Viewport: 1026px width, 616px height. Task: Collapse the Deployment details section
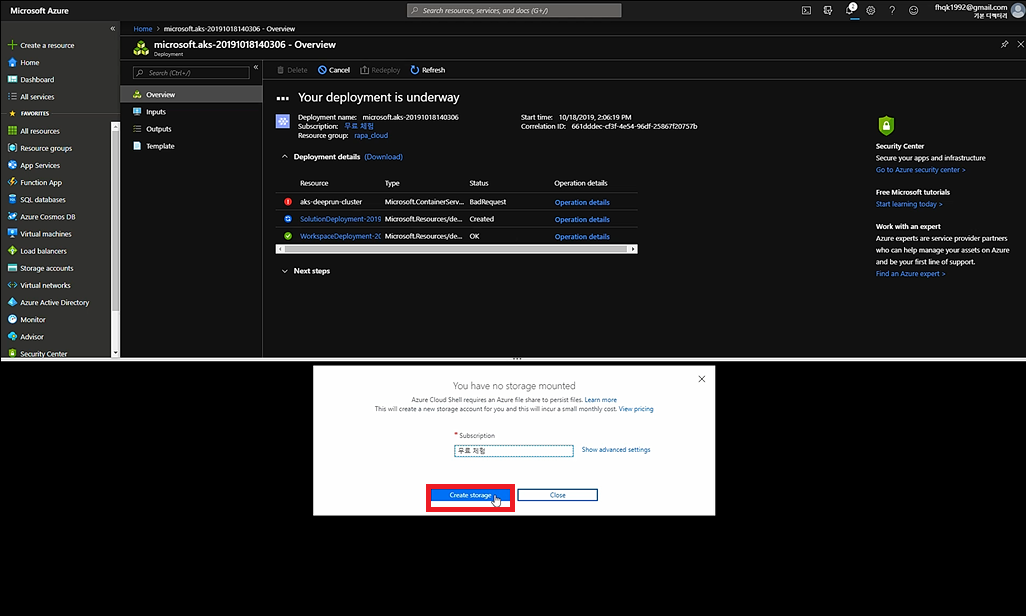285,156
